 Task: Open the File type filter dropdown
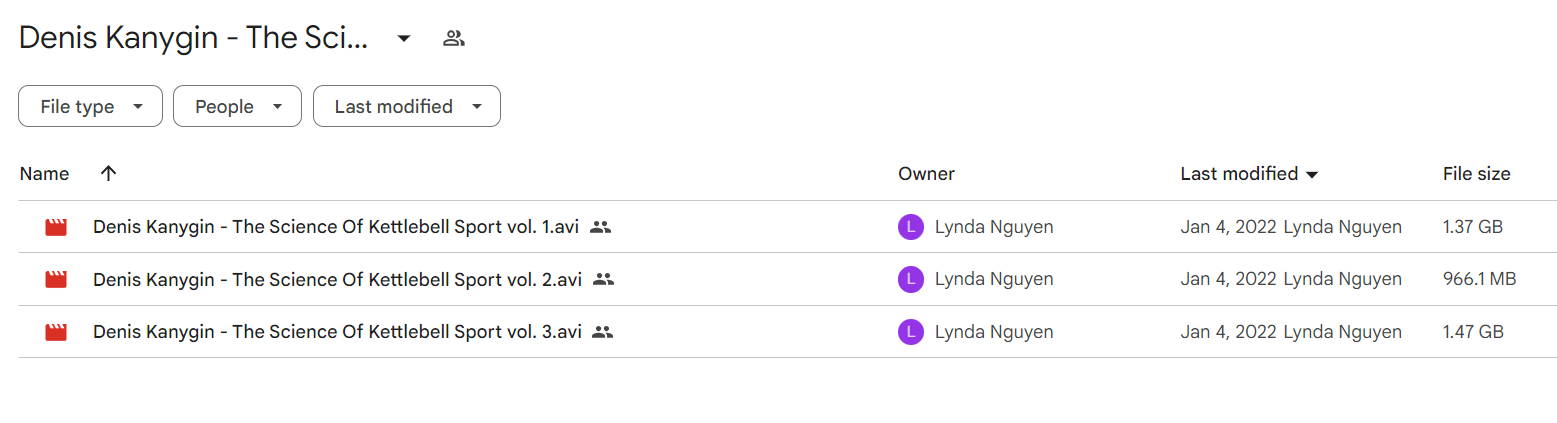(x=90, y=106)
